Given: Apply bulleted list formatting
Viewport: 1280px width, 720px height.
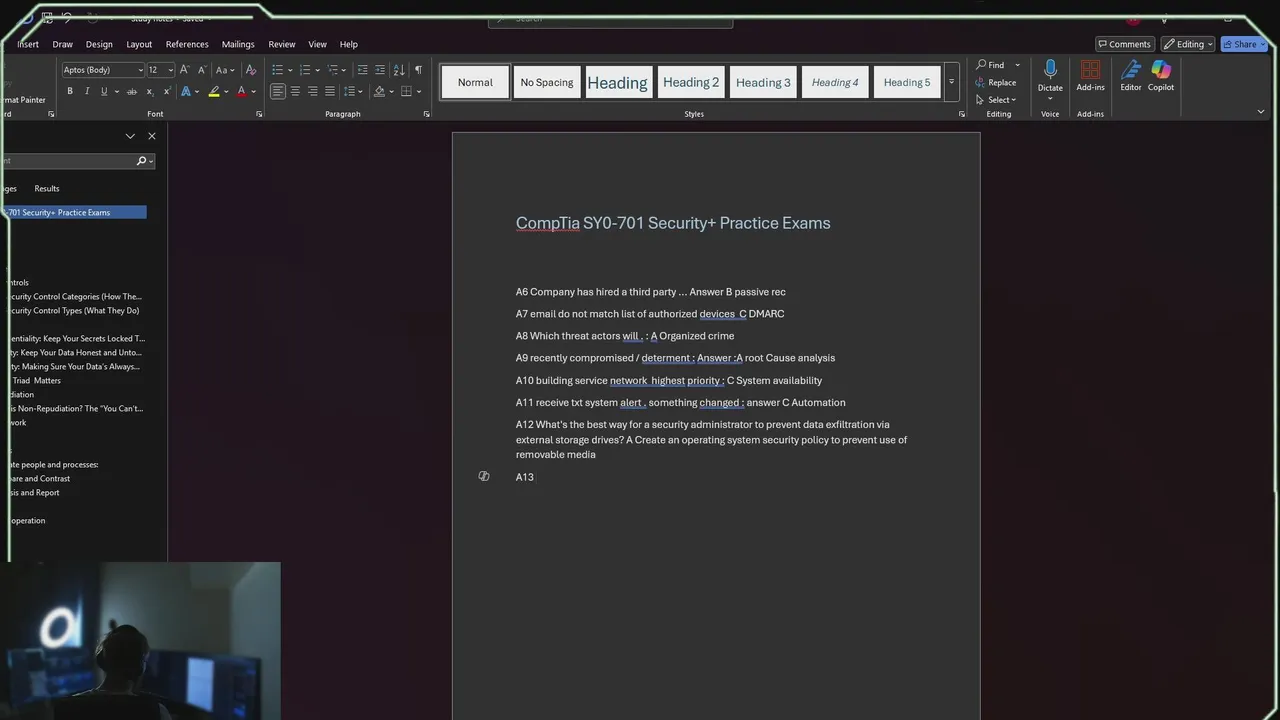Looking at the screenshot, I should click(x=278, y=70).
